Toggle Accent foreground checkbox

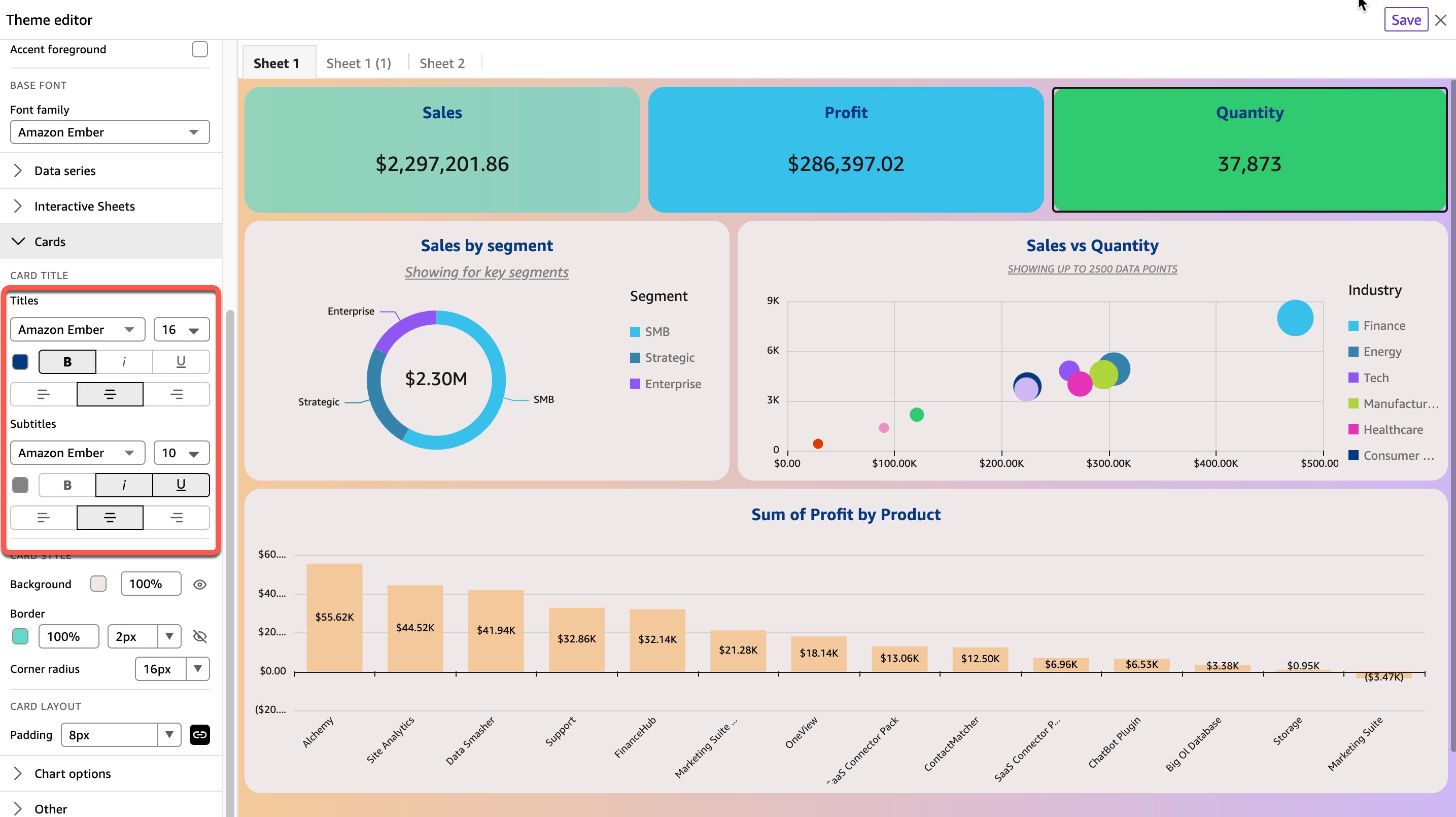pos(199,49)
